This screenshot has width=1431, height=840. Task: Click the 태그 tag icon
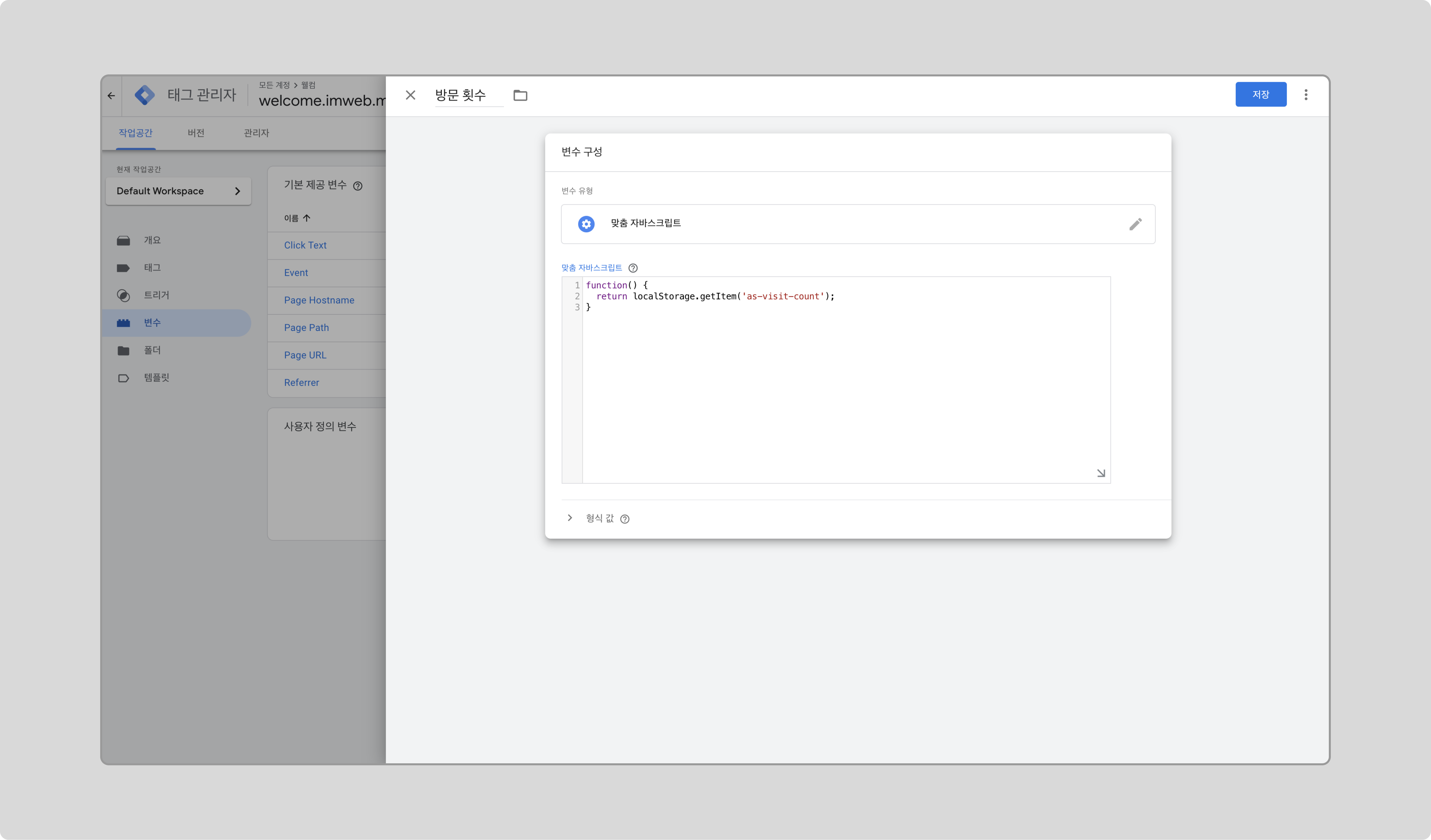pyautogui.click(x=123, y=268)
